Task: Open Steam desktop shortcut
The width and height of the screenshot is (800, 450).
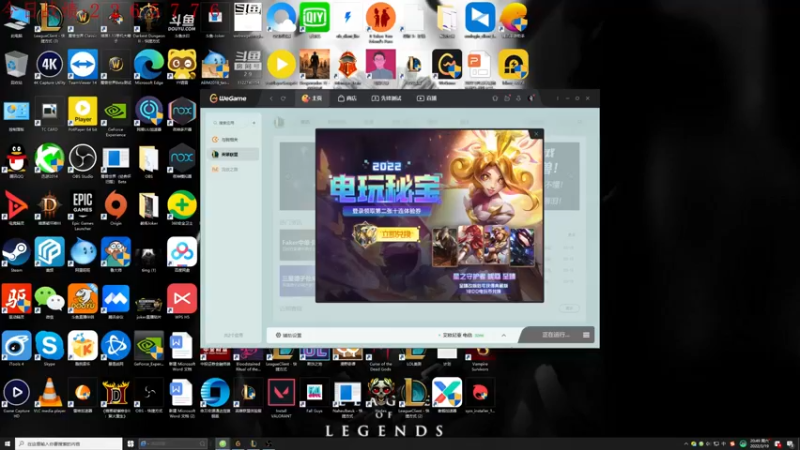Action: 16,255
